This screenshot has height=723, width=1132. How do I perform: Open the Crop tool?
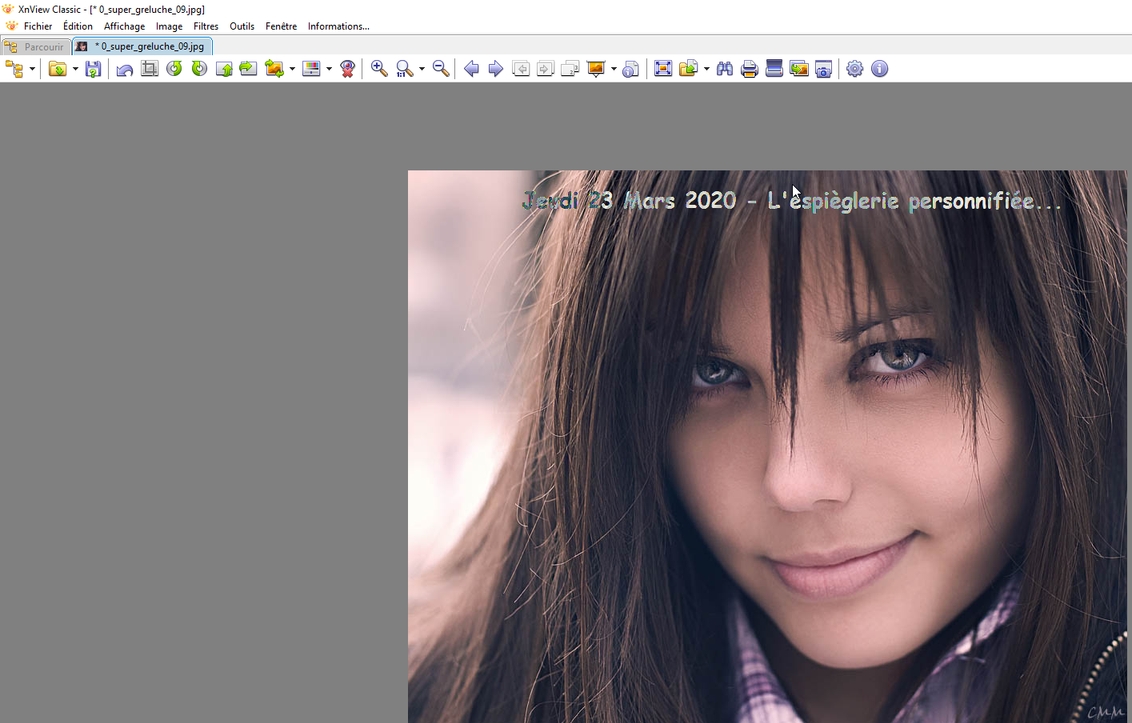coord(149,68)
